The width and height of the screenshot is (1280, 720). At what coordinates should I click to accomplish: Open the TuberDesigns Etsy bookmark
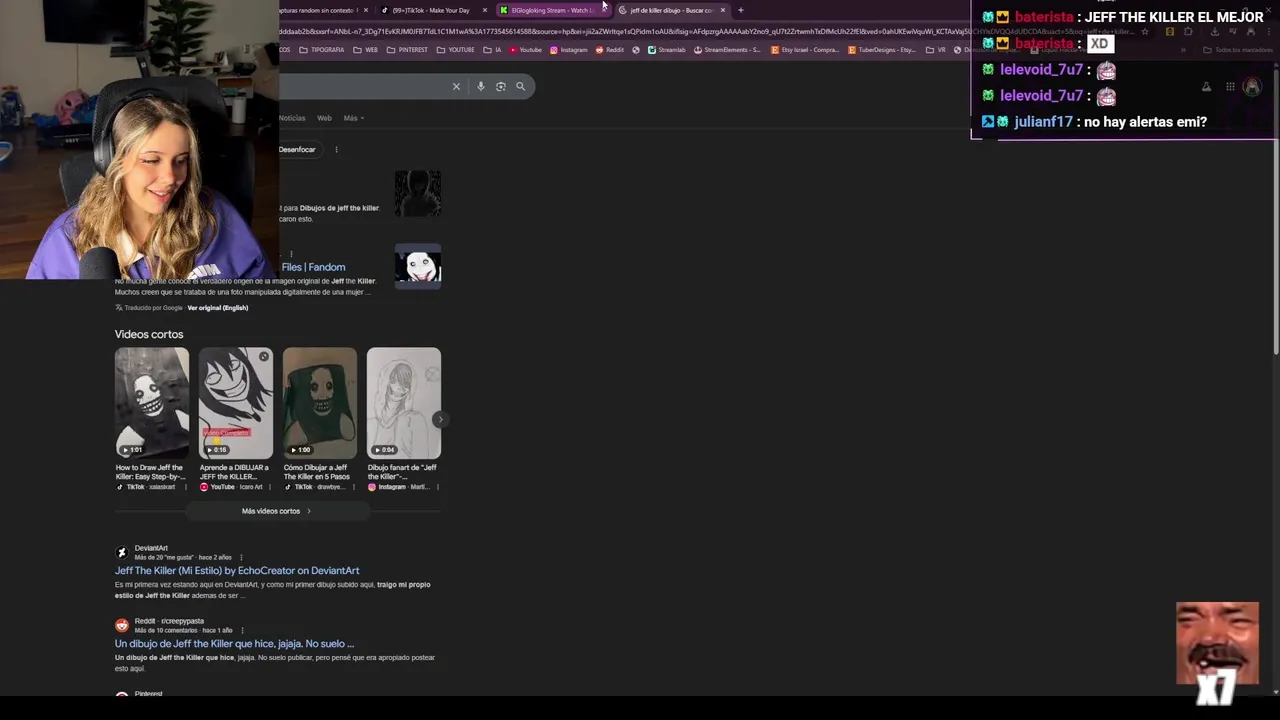[883, 50]
